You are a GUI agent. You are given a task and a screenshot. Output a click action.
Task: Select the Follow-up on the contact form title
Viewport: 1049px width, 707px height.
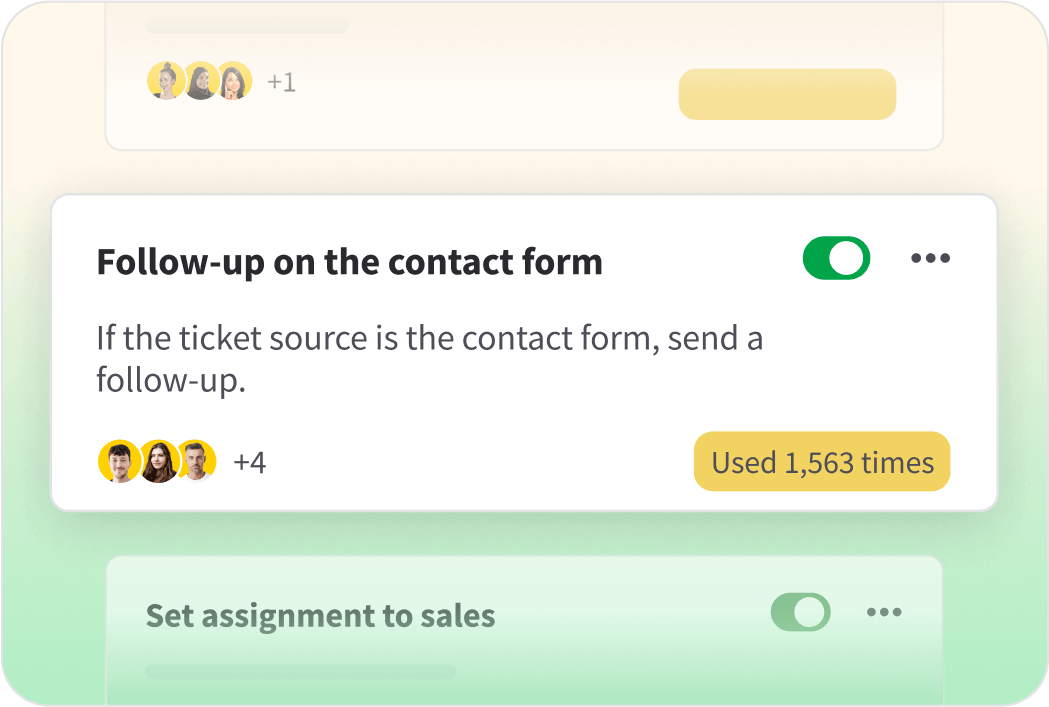[349, 261]
